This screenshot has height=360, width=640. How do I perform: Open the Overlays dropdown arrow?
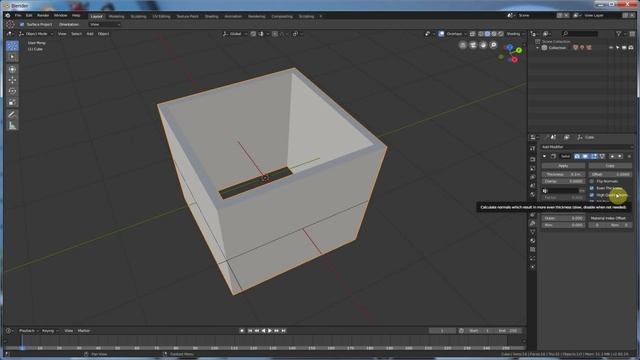click(x=465, y=34)
